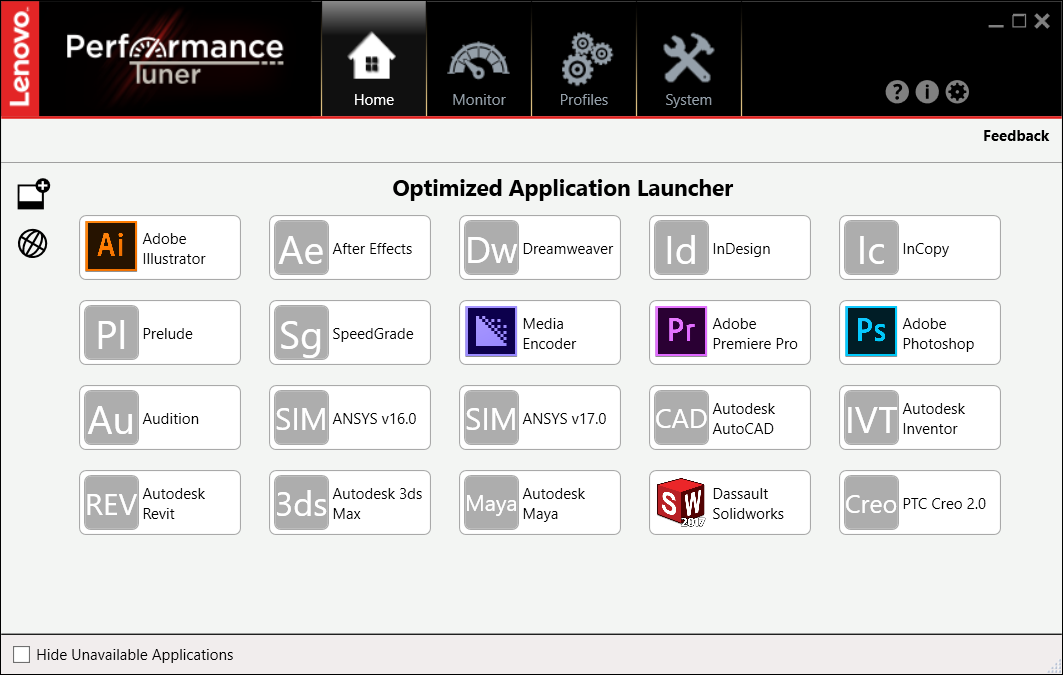The image size is (1063, 675).
Task: Switch to the System tab
Action: click(689, 59)
